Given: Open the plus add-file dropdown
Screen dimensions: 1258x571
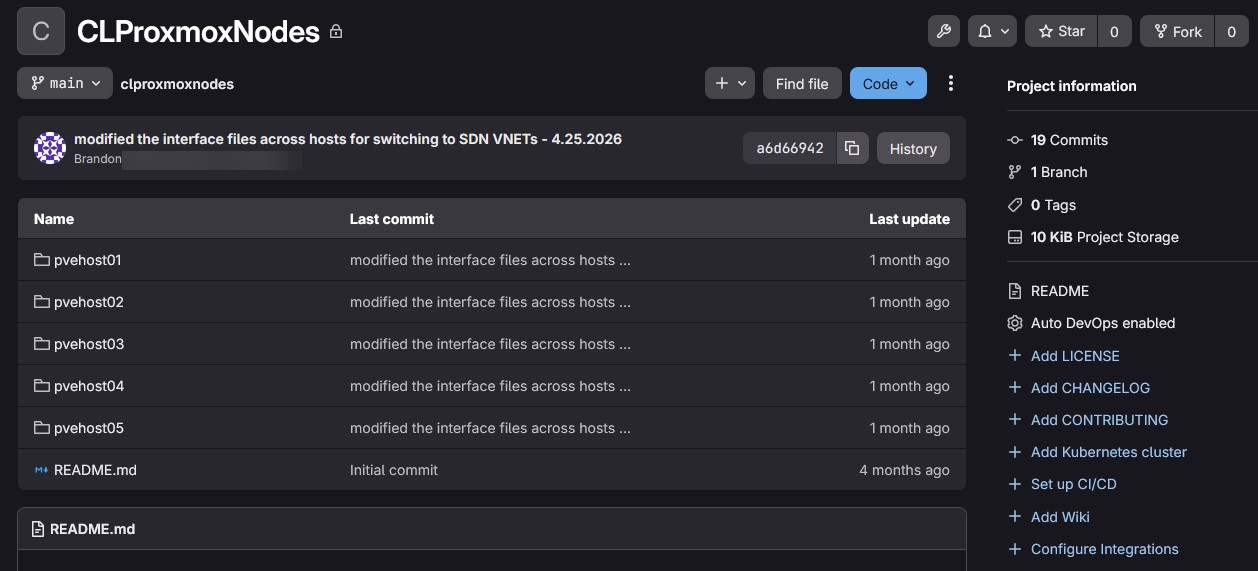Looking at the screenshot, I should pyautogui.click(x=730, y=83).
